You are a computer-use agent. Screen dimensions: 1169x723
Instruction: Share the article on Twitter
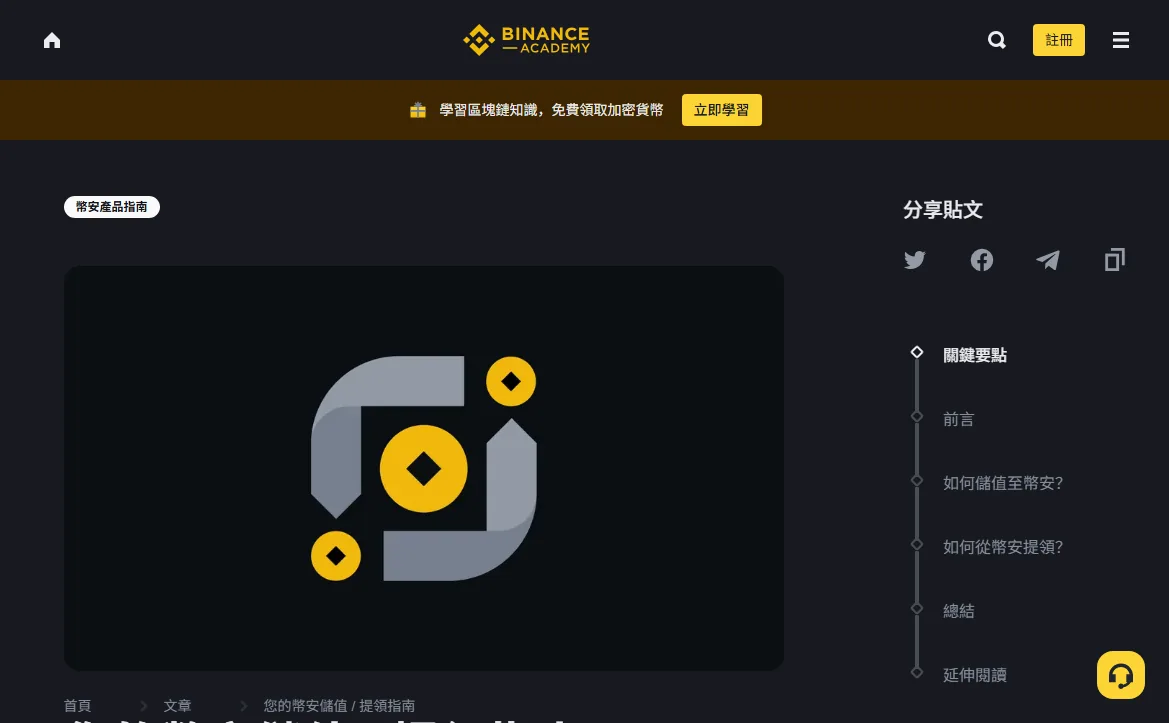tap(915, 260)
